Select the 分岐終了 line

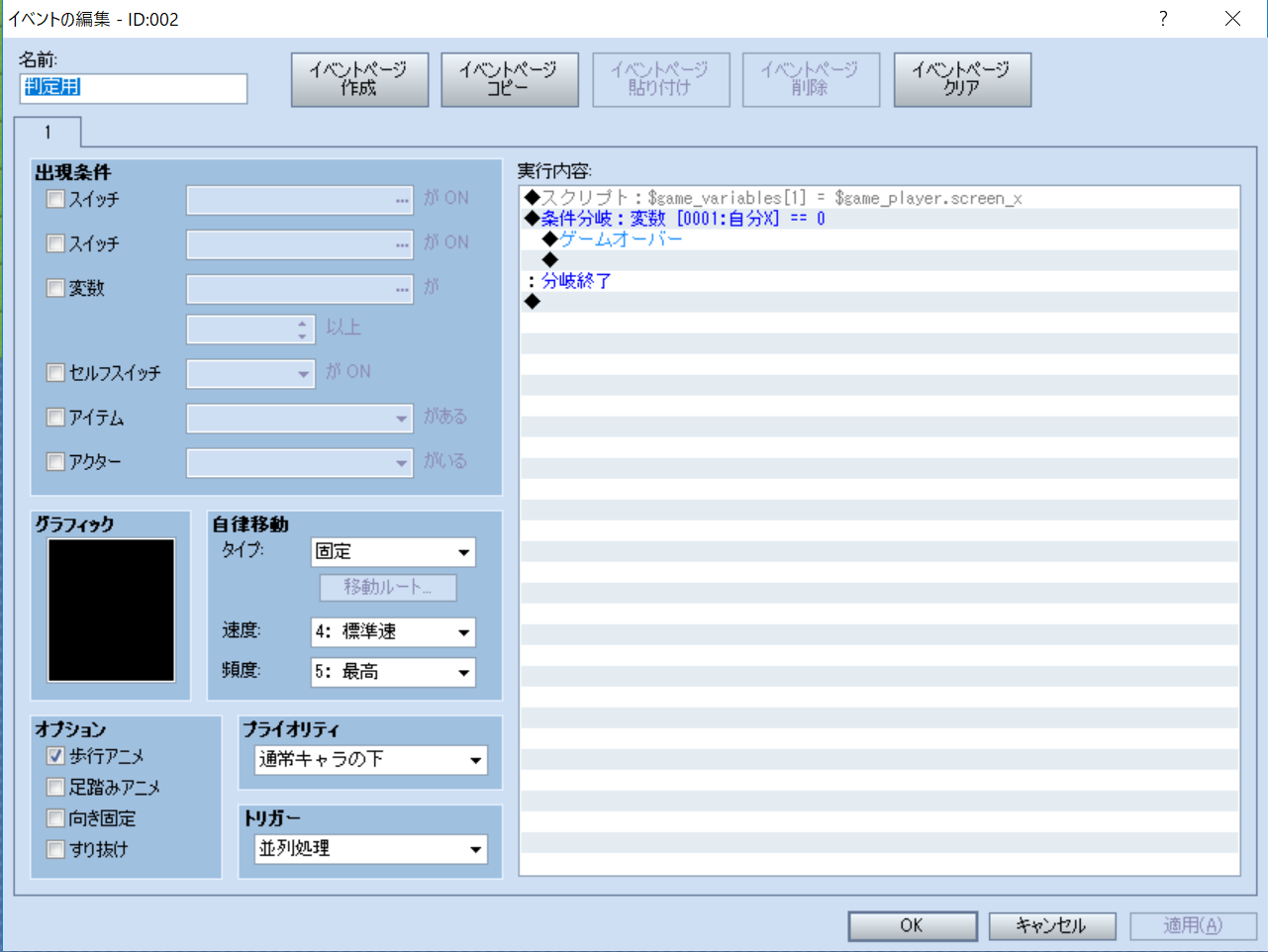880,281
